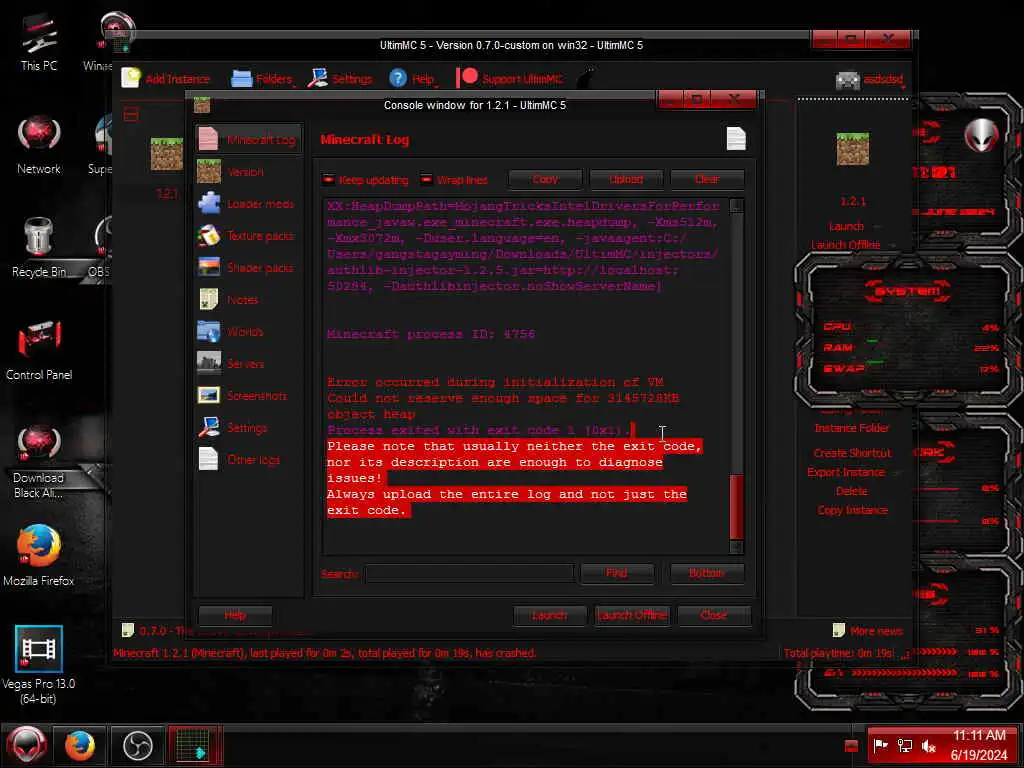This screenshot has width=1024, height=768.
Task: Clear the Minecraft log
Action: coord(707,179)
